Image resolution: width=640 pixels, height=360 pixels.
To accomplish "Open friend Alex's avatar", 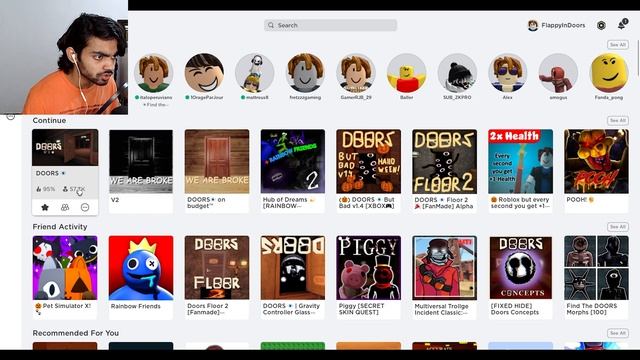I will pyautogui.click(x=508, y=73).
